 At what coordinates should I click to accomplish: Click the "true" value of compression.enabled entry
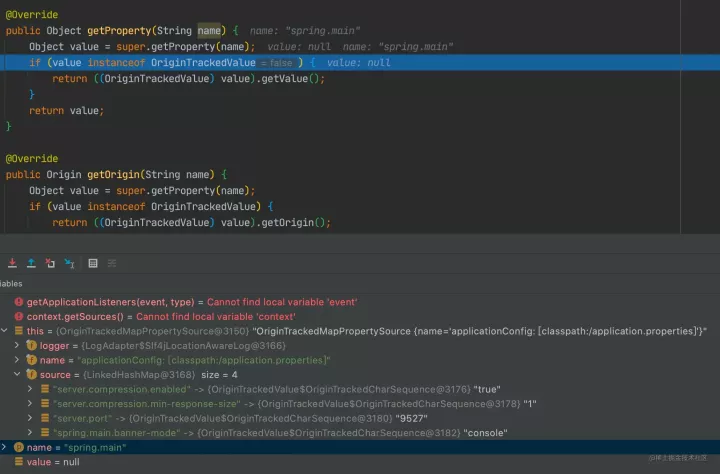(x=487, y=389)
